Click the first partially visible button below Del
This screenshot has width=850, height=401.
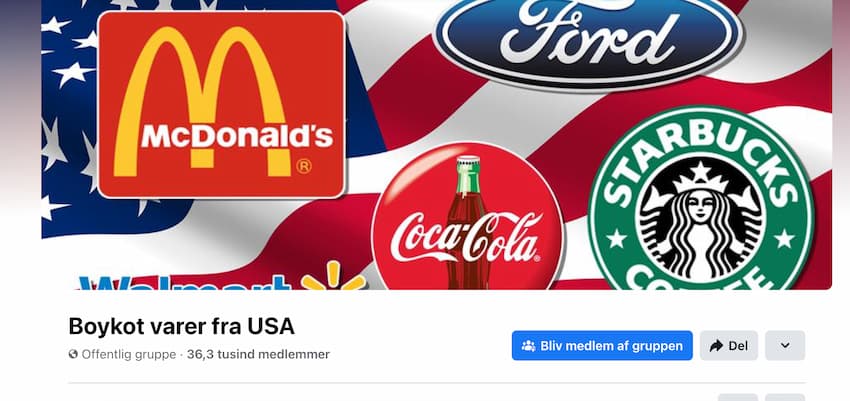[738, 397]
